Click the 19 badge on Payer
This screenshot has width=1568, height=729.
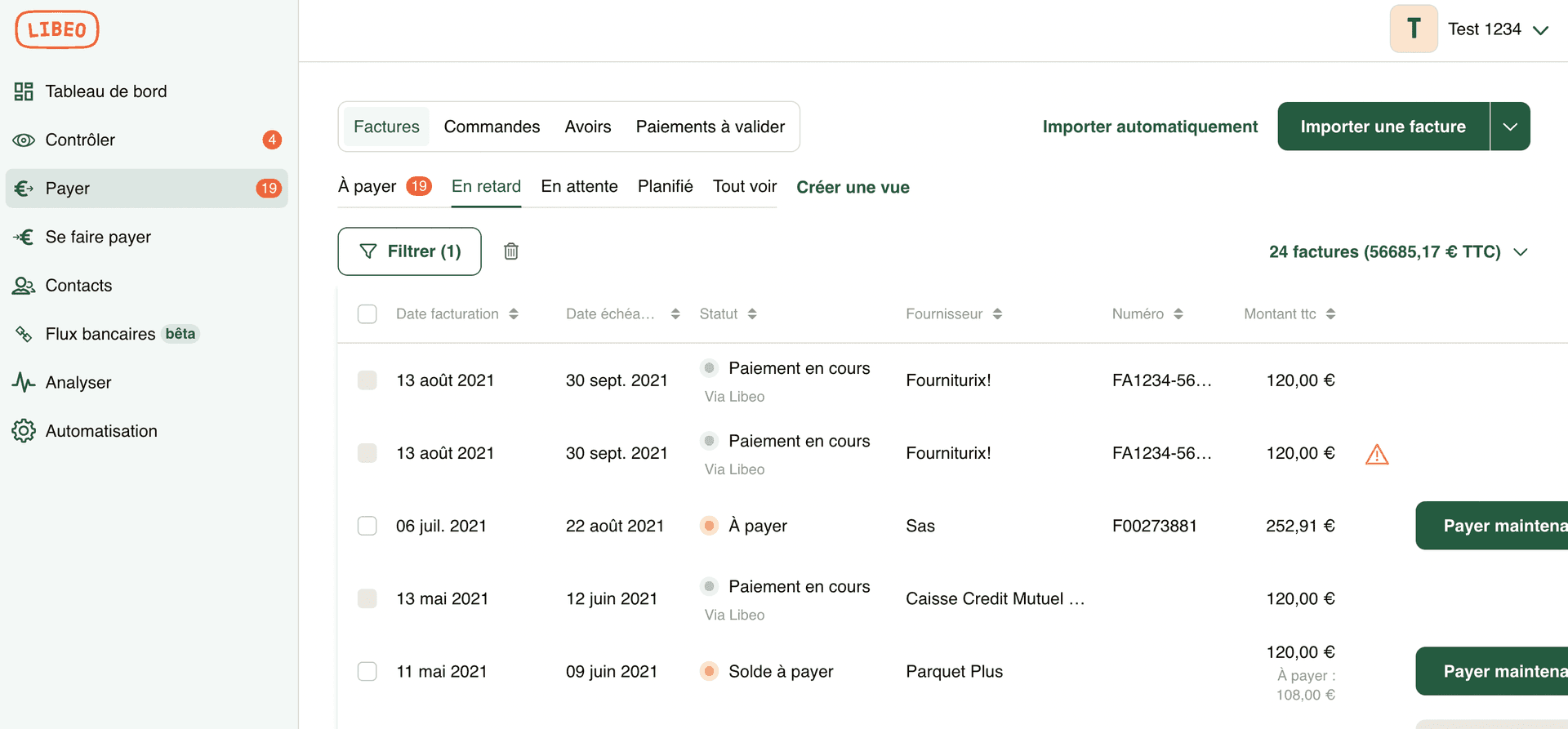[x=269, y=189]
